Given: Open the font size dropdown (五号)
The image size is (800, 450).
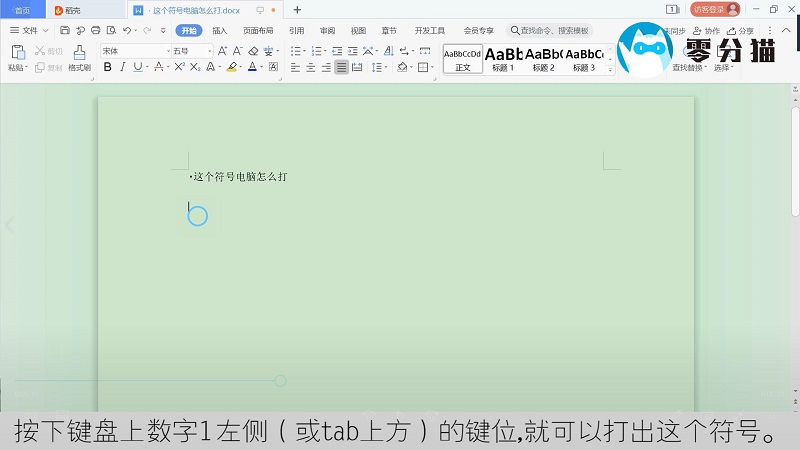Looking at the screenshot, I should (x=187, y=51).
